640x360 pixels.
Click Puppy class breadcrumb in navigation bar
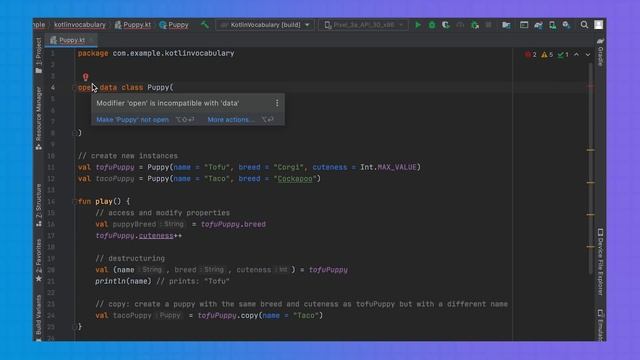point(174,25)
